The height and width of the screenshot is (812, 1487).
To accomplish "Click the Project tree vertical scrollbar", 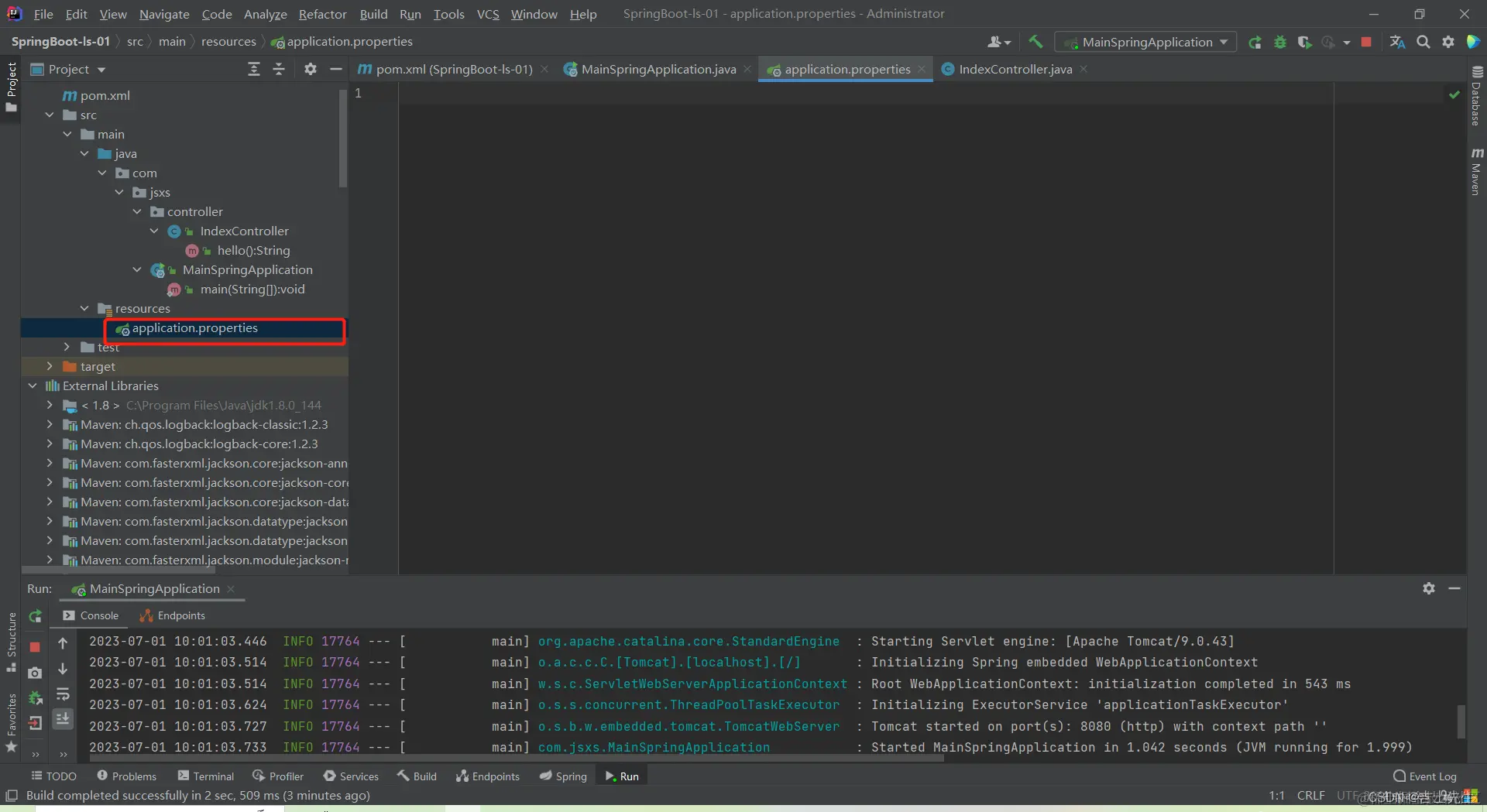I will pos(343,139).
